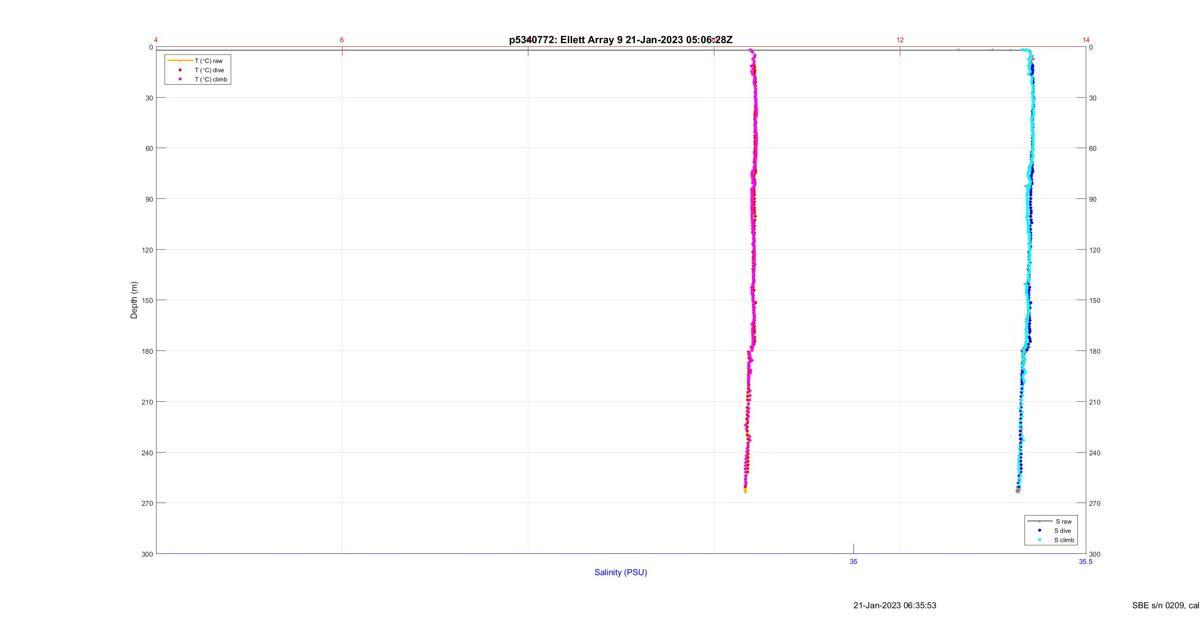Click the '150' depth tick on left axis
Viewport: 1200px width, 622px height.
[x=148, y=300]
